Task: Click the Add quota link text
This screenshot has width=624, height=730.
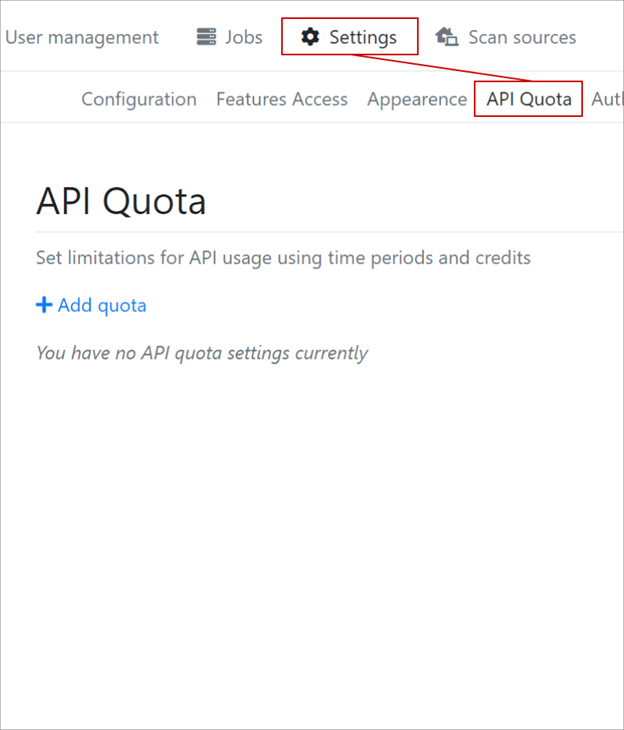Action: (x=102, y=305)
